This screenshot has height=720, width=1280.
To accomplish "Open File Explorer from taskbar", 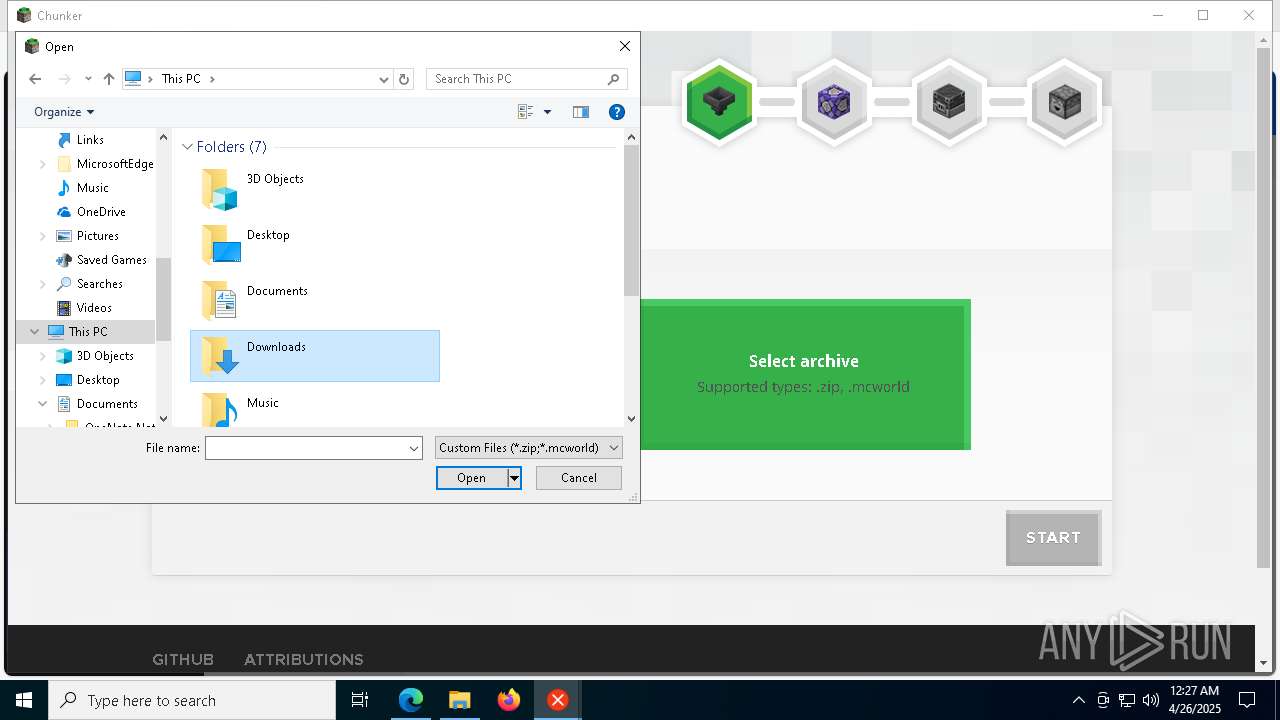I will [x=459, y=700].
